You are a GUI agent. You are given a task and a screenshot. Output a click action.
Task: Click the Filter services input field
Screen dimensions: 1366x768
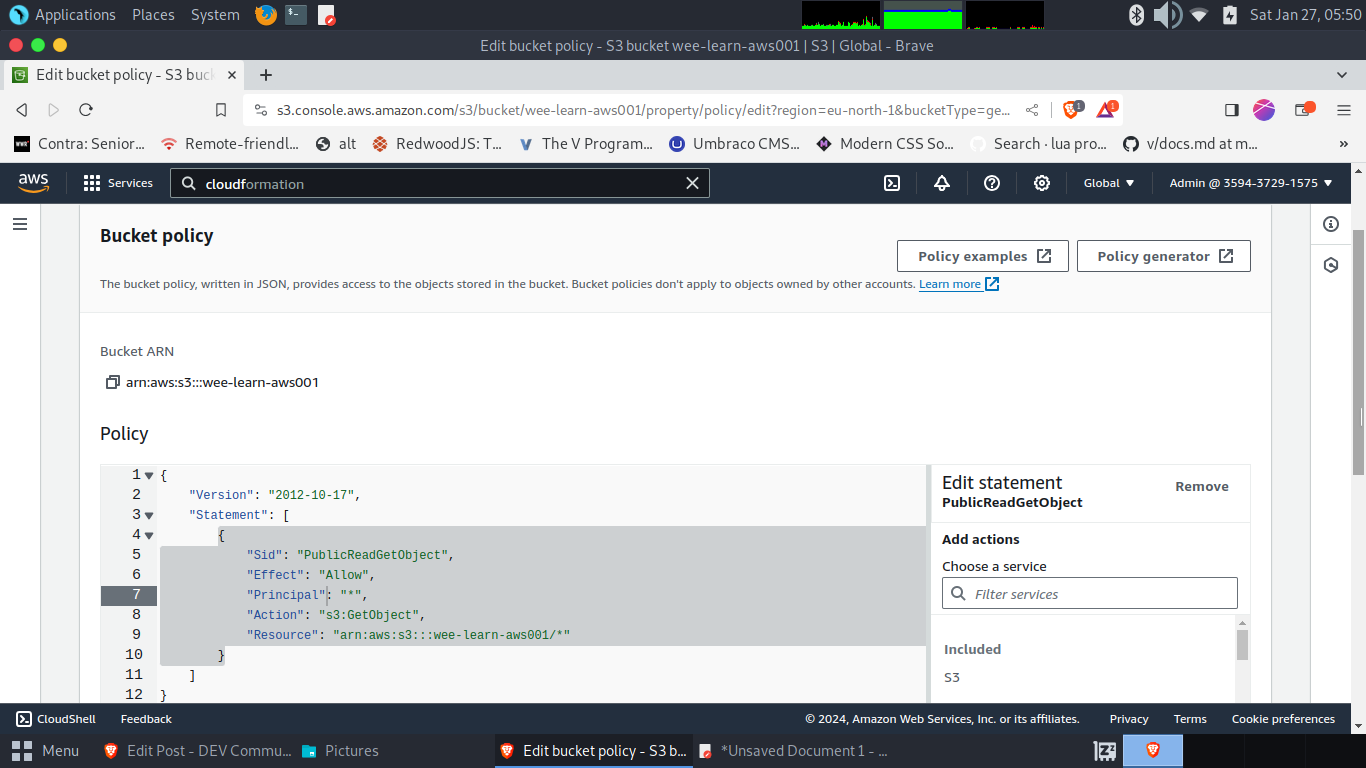1089,594
